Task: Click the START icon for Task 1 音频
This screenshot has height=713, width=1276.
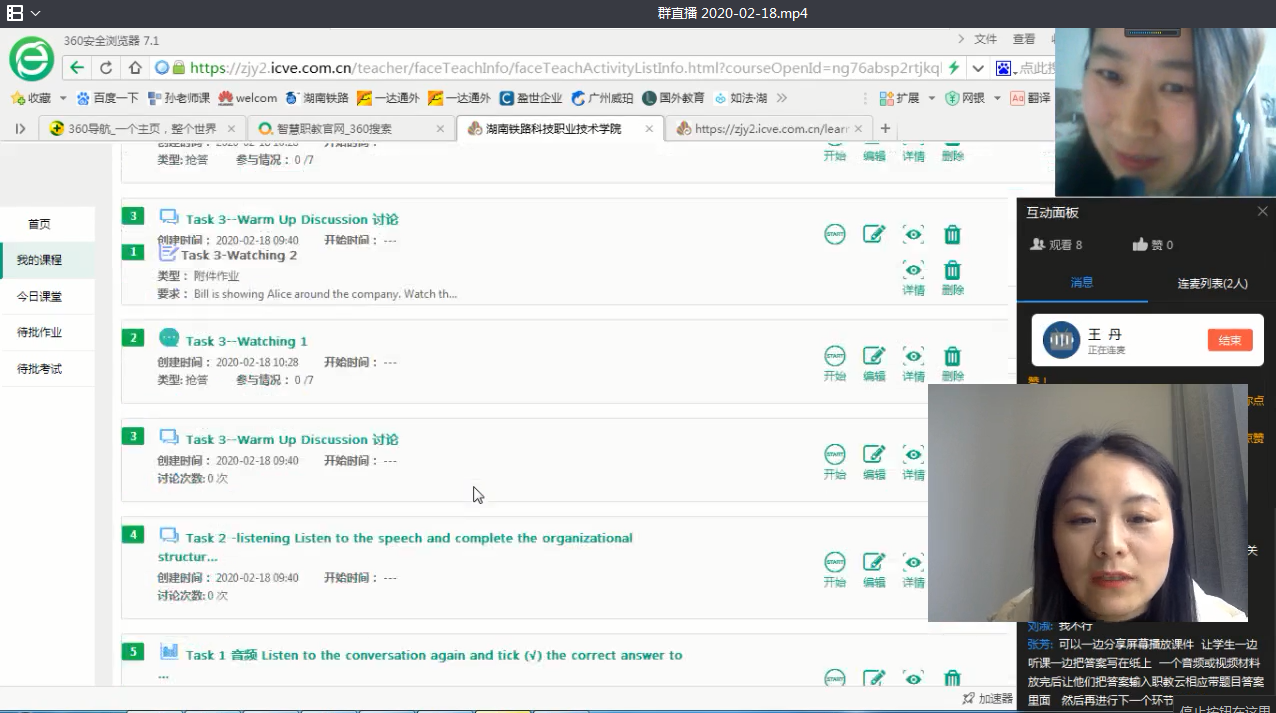Action: pos(834,679)
